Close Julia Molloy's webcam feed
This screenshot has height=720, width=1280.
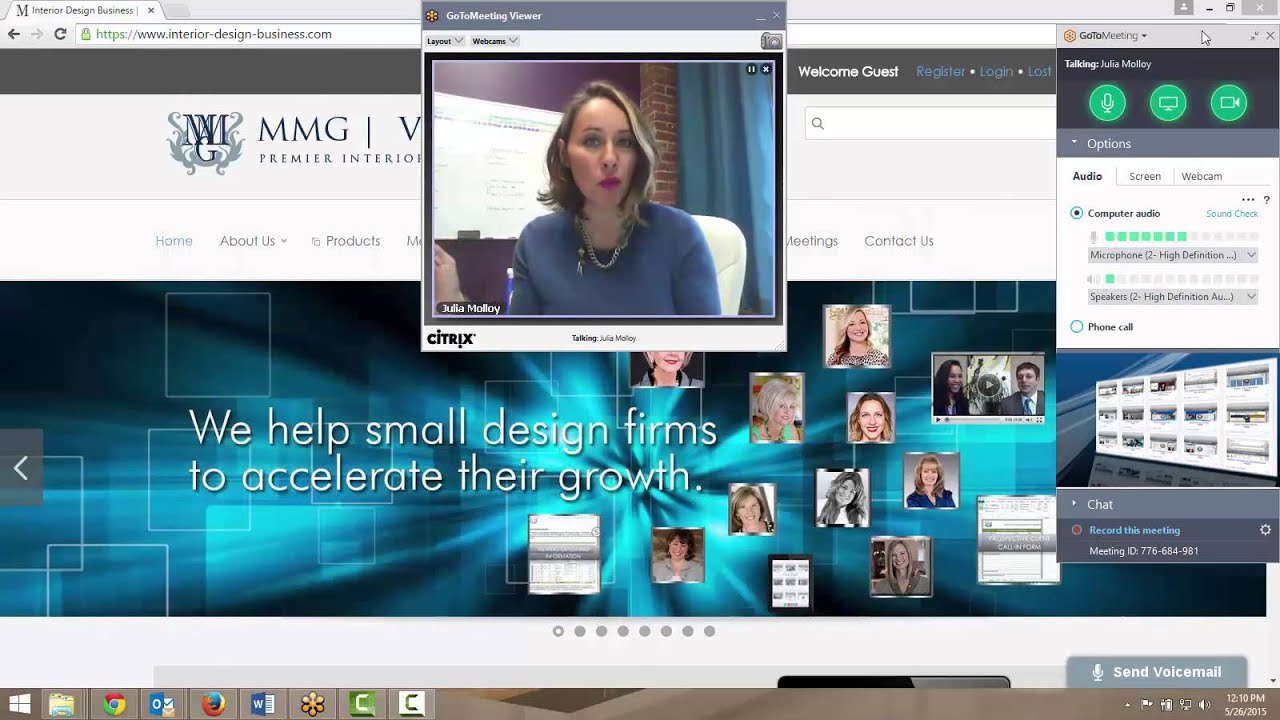[x=766, y=69]
